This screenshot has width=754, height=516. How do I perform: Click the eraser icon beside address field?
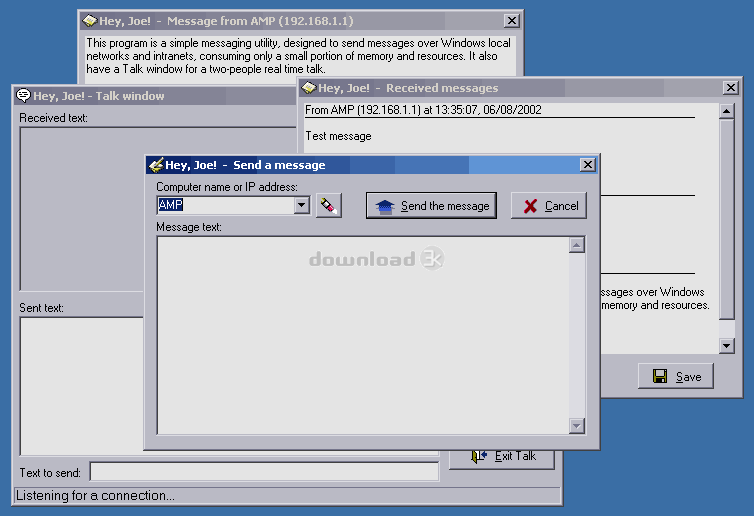pyautogui.click(x=329, y=205)
